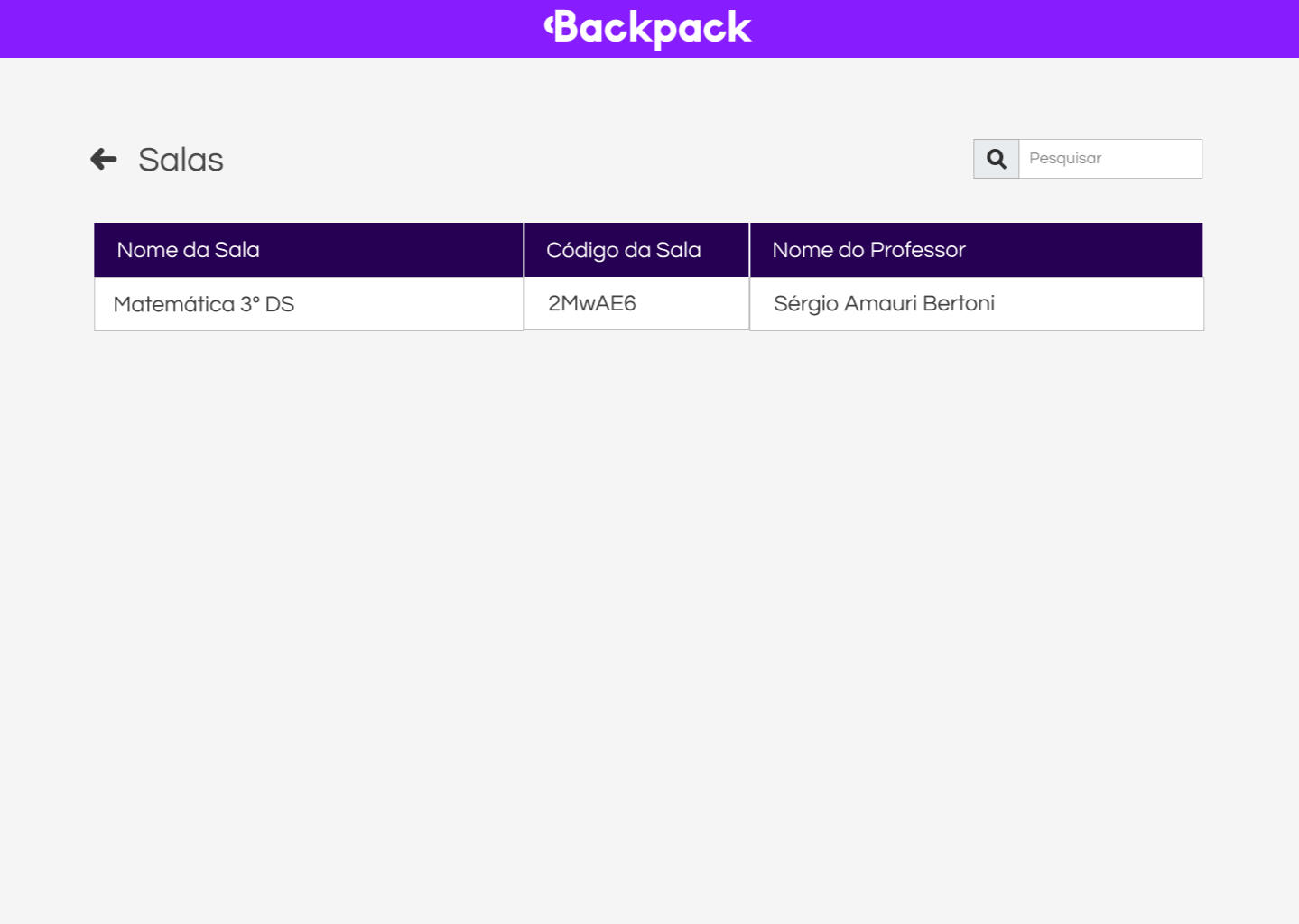This screenshot has height=924, width=1299.
Task: Open the Matemática 3° DS room
Action: point(203,304)
